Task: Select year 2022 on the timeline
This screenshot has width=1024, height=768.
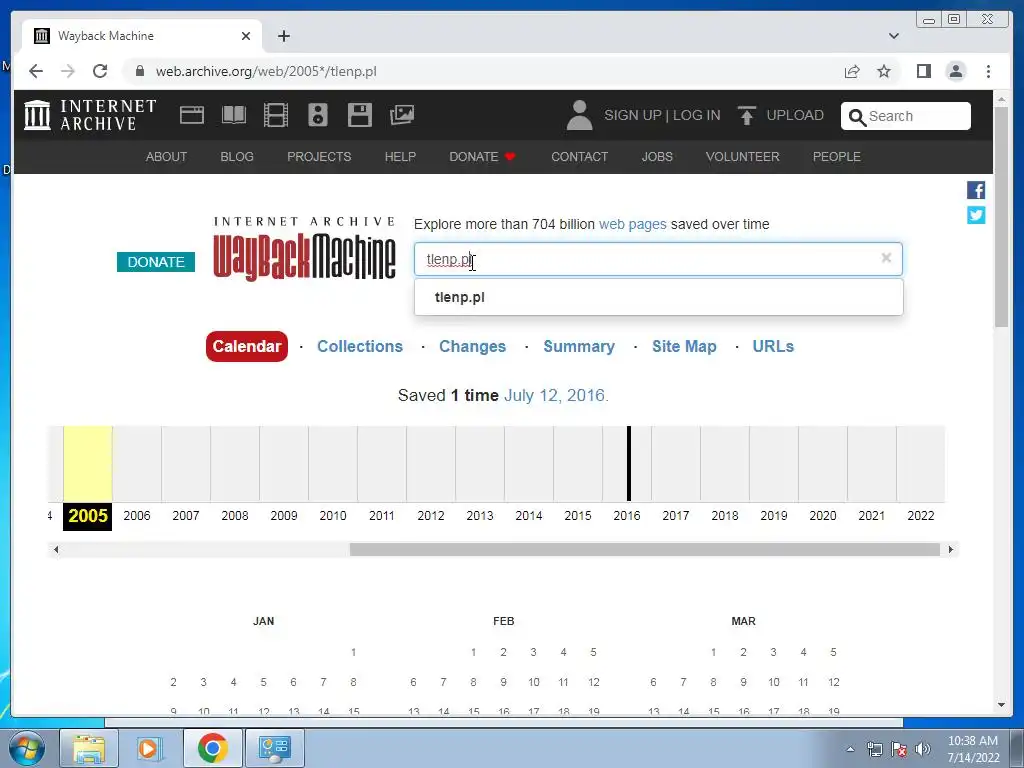Action: (x=920, y=516)
